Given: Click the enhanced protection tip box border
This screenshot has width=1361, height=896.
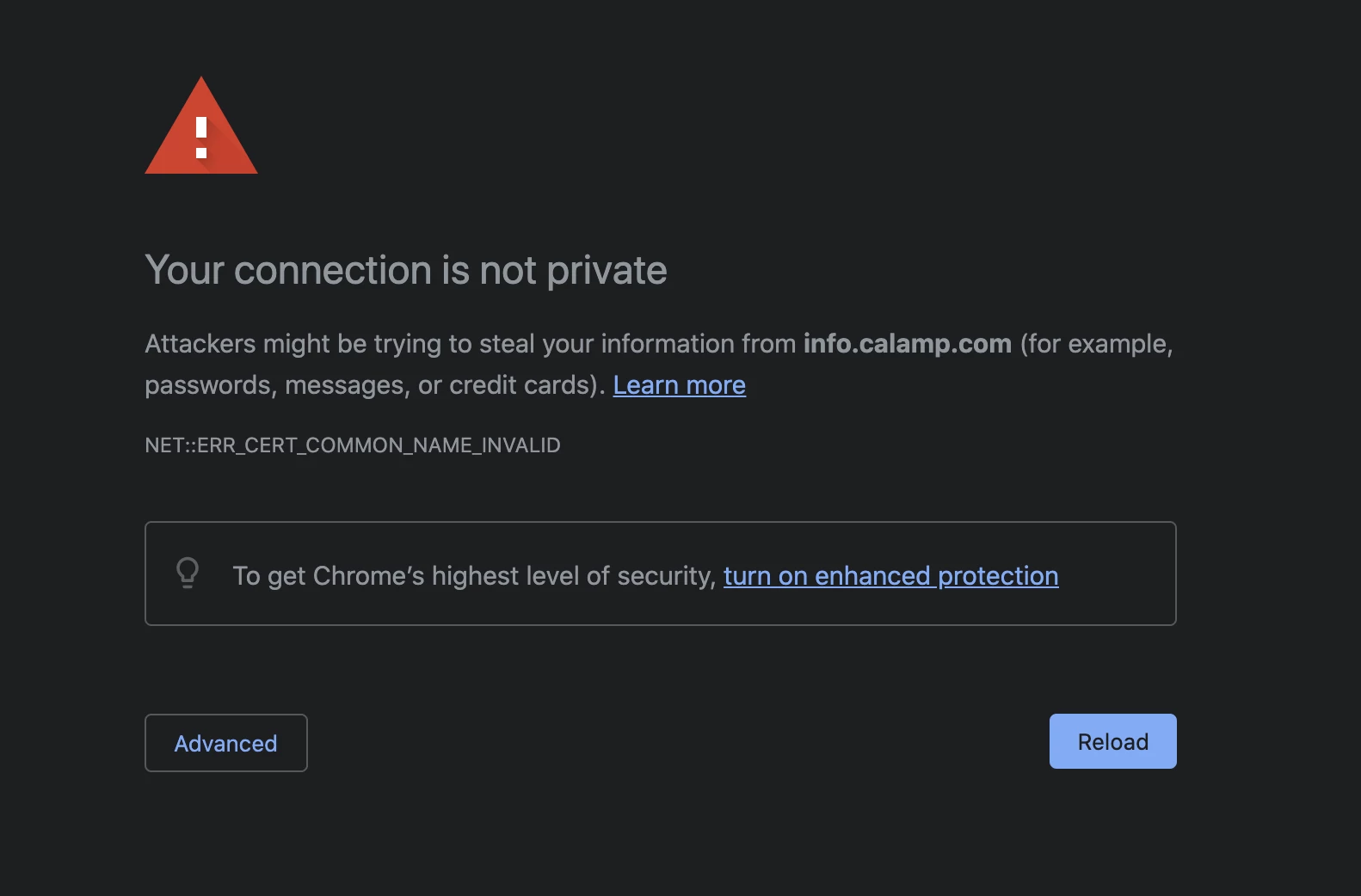Looking at the screenshot, I should pos(661,523).
